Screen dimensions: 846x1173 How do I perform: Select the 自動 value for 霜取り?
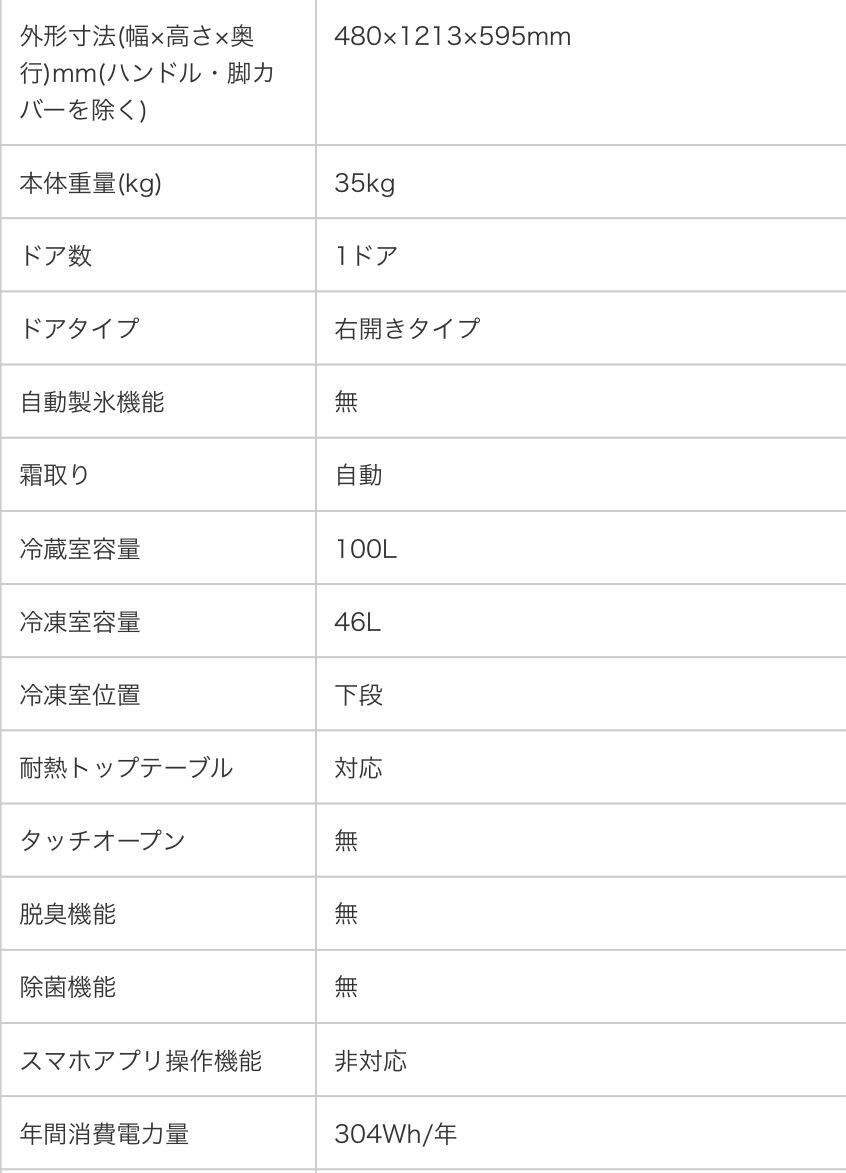(x=358, y=475)
